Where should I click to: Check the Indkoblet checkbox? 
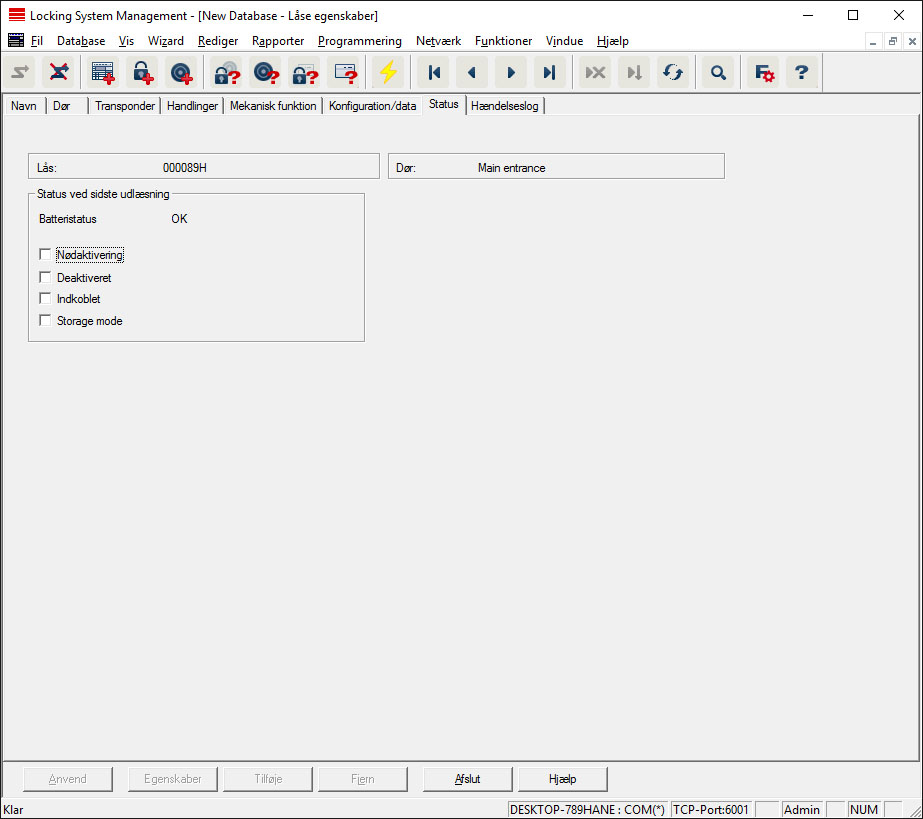coord(45,299)
